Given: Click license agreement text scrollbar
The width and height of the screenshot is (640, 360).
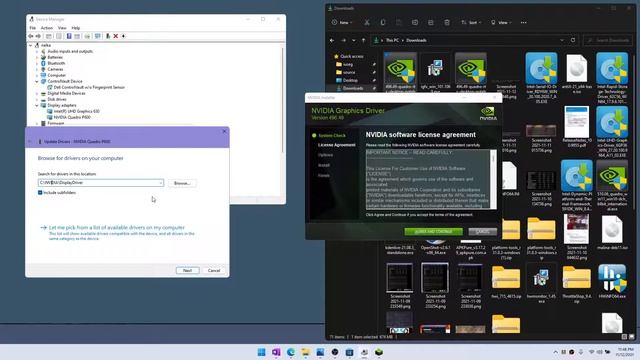Looking at the screenshot, I should tap(493, 179).
